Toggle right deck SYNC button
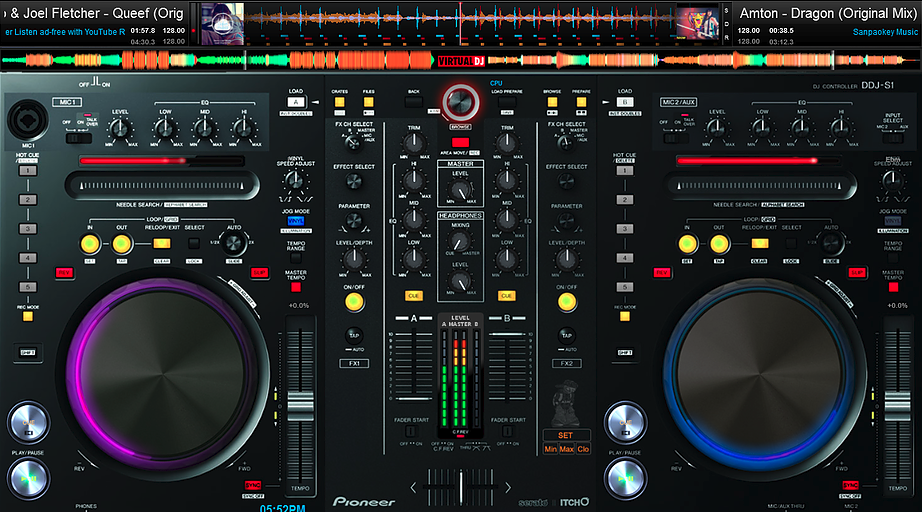The width and height of the screenshot is (922, 512). pos(850,486)
